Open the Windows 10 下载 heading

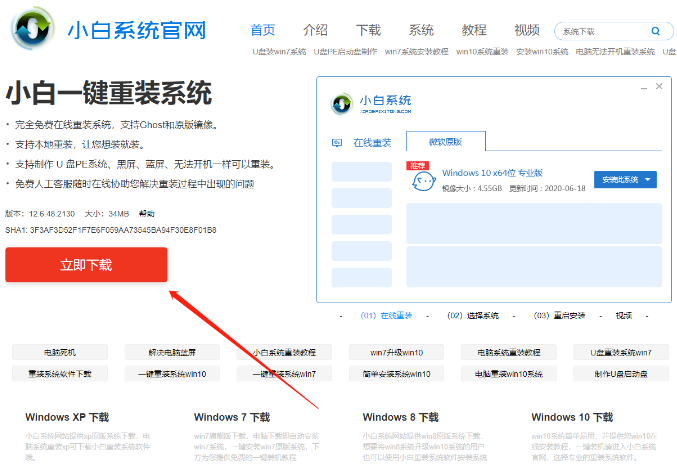click(572, 417)
